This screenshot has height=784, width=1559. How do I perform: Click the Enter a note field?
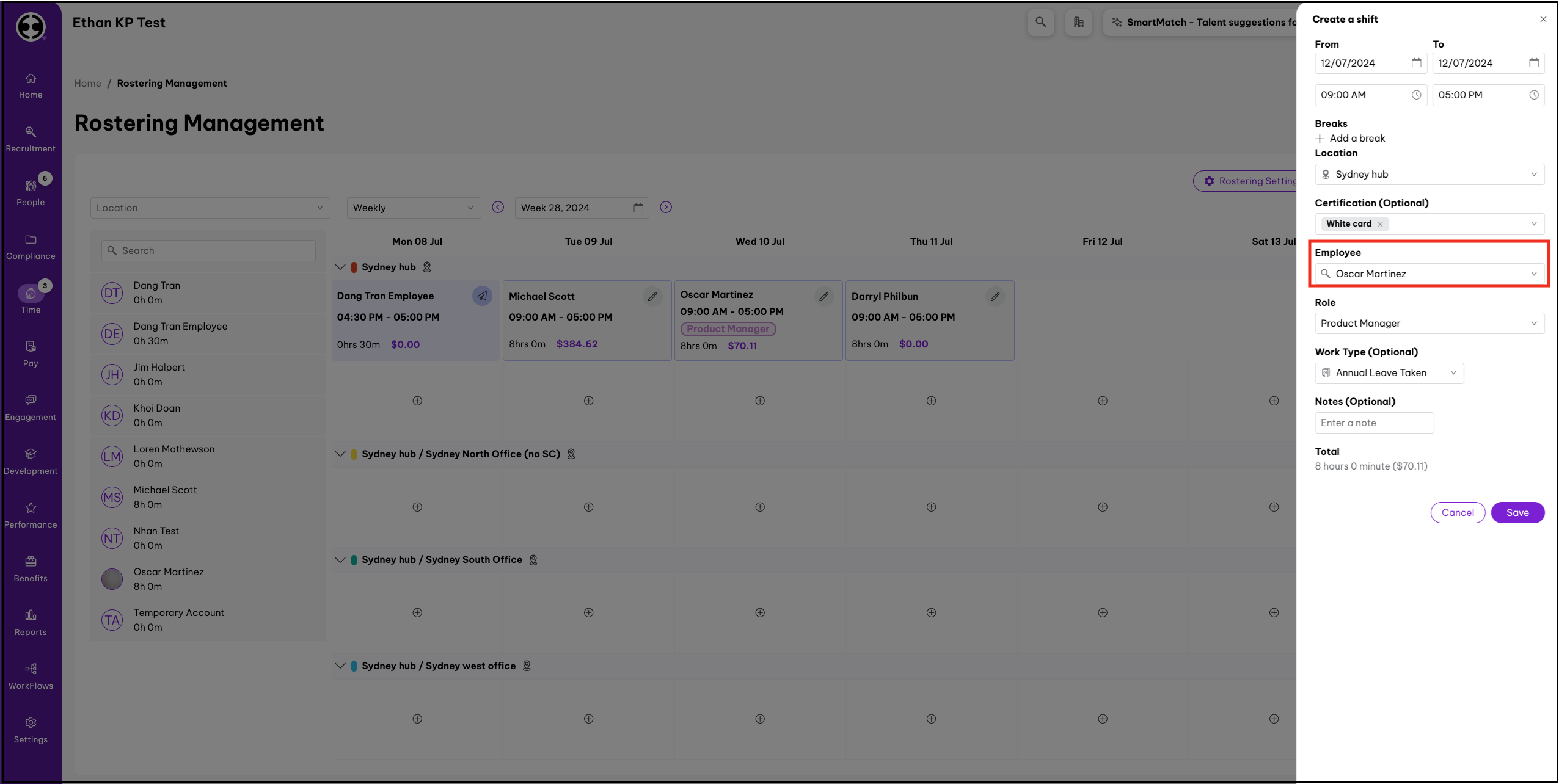pos(1373,423)
